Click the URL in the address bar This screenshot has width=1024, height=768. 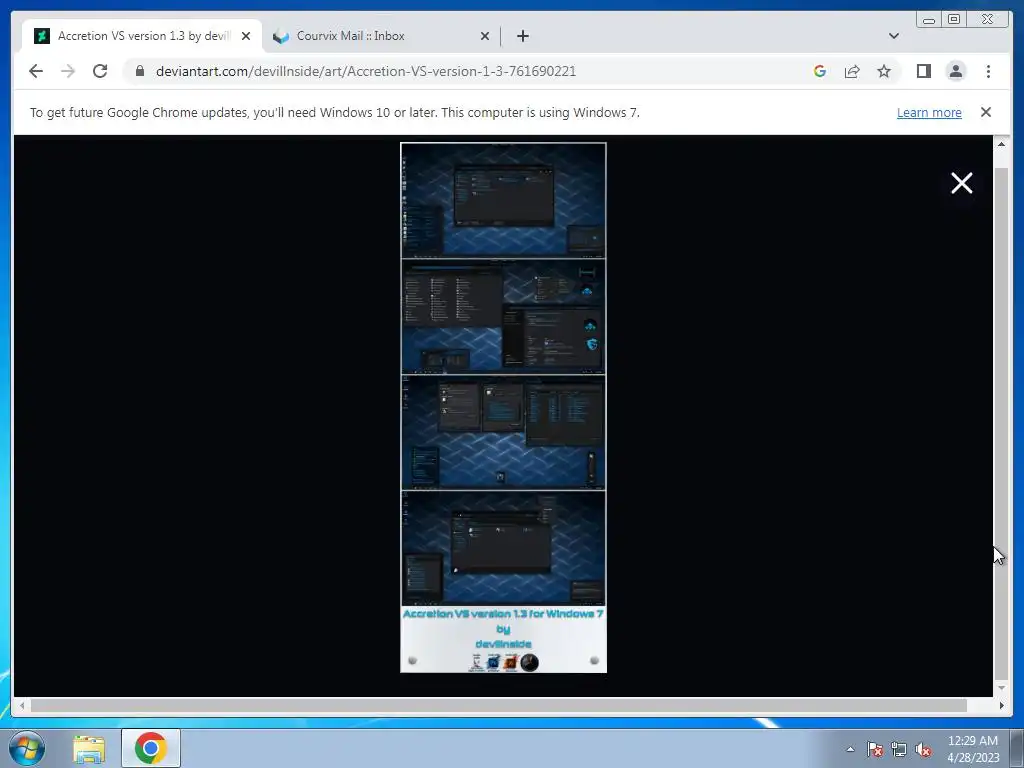(366, 71)
